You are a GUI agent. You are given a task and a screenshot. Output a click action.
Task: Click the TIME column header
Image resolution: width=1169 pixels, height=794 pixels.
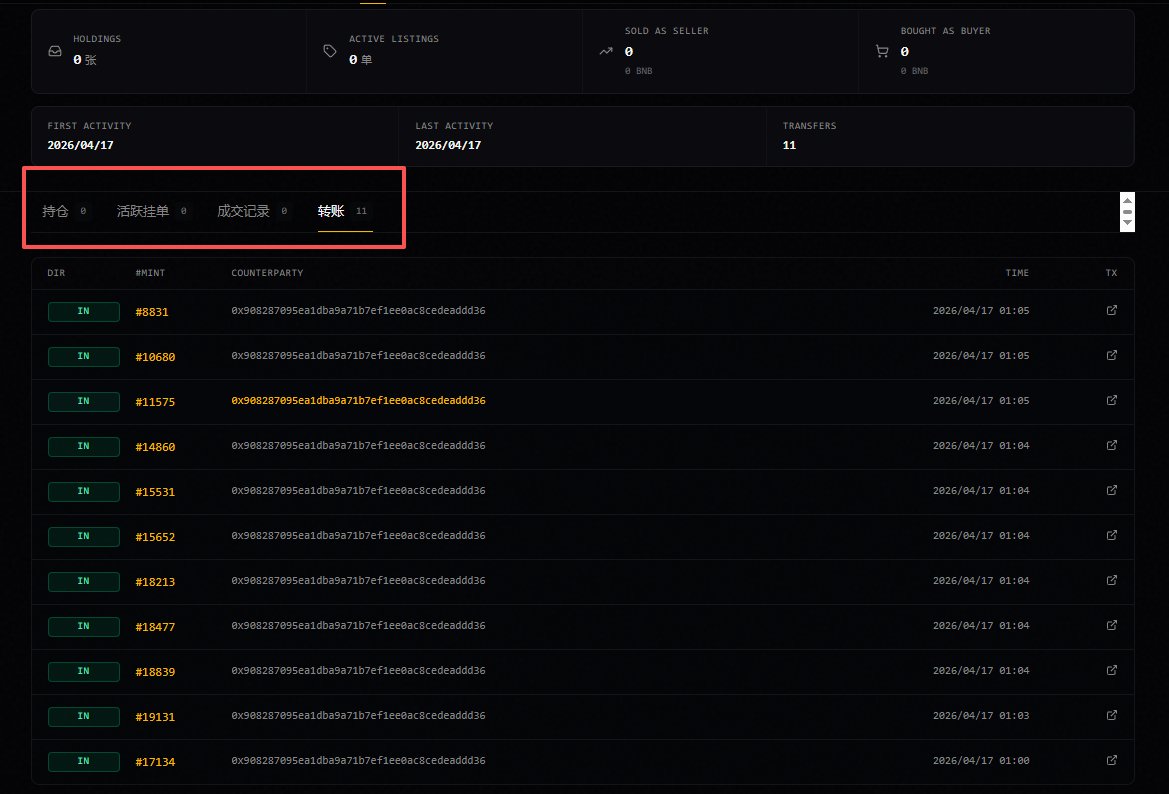pyautogui.click(x=1017, y=273)
